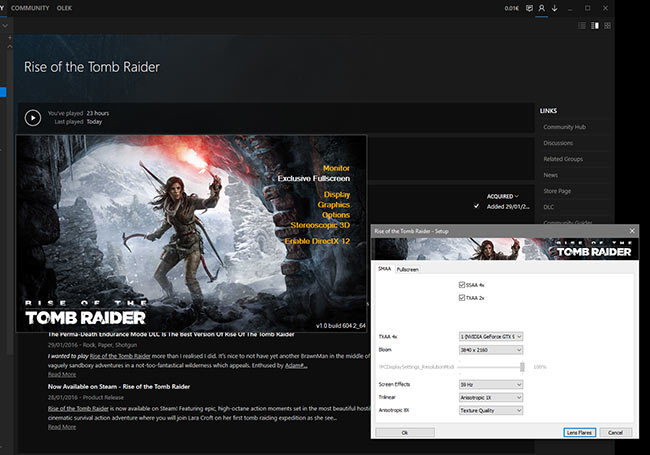The width and height of the screenshot is (650, 455).
Task: Click the 23 hours played text
Action: pos(98,113)
